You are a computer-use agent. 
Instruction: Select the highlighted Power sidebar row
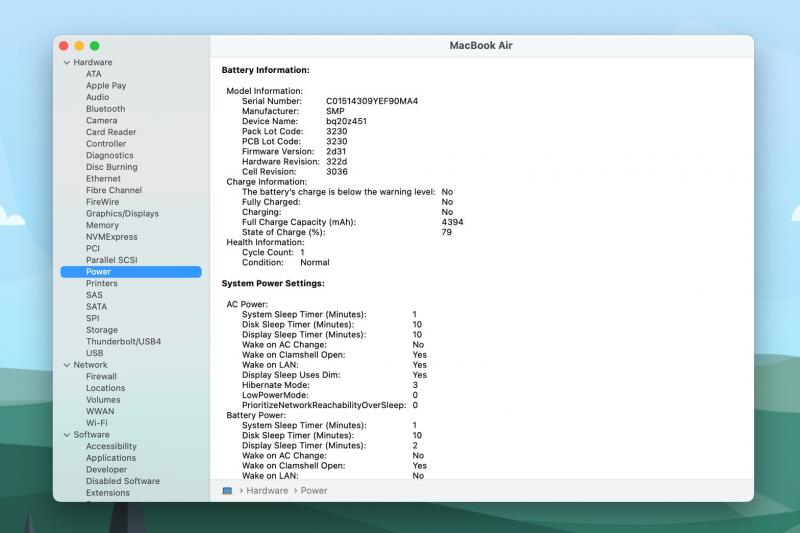(131, 272)
